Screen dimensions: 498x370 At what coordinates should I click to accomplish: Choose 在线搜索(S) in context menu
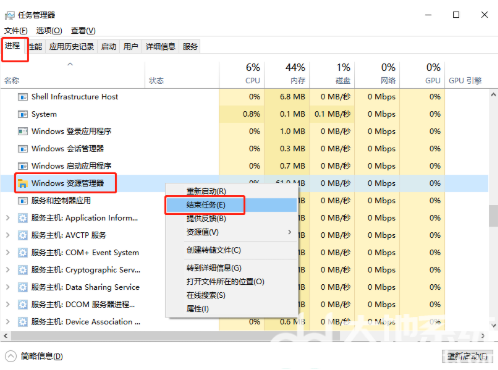pos(231,295)
